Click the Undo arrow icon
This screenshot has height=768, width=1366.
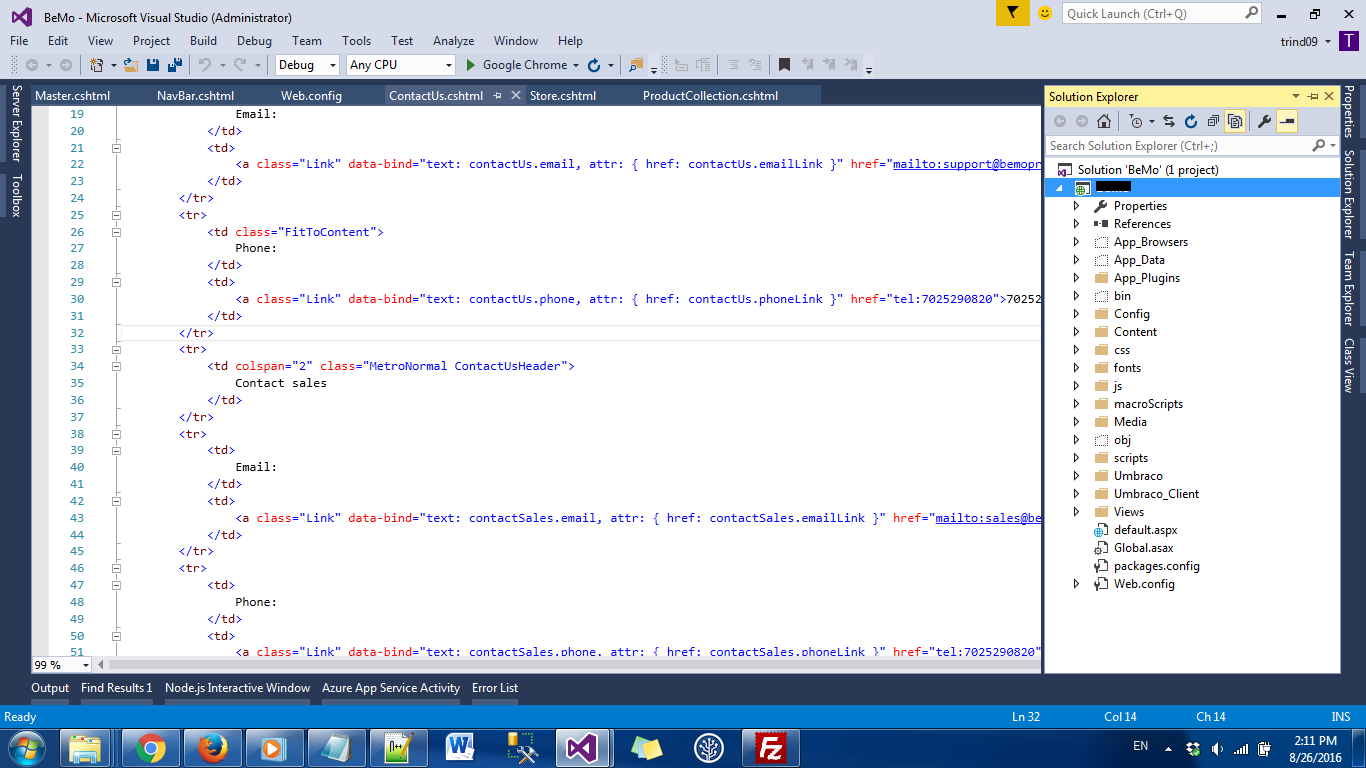click(x=204, y=65)
